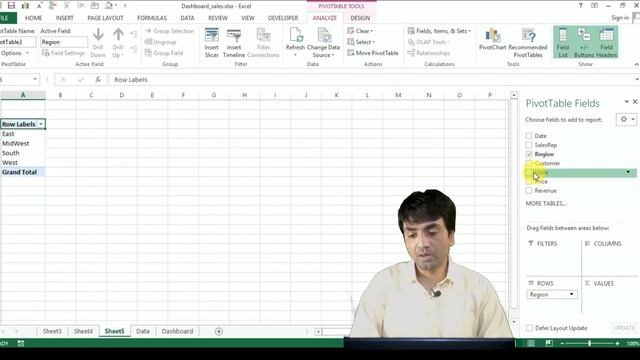
Task: Expand the Name Box dropdown
Action: [x=35, y=79]
